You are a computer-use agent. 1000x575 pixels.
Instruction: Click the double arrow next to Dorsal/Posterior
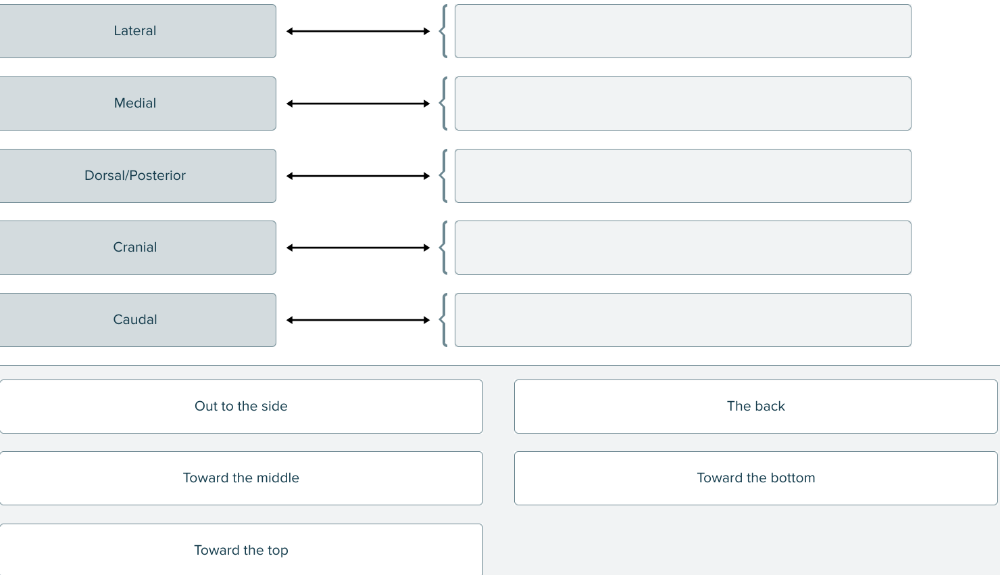(358, 176)
